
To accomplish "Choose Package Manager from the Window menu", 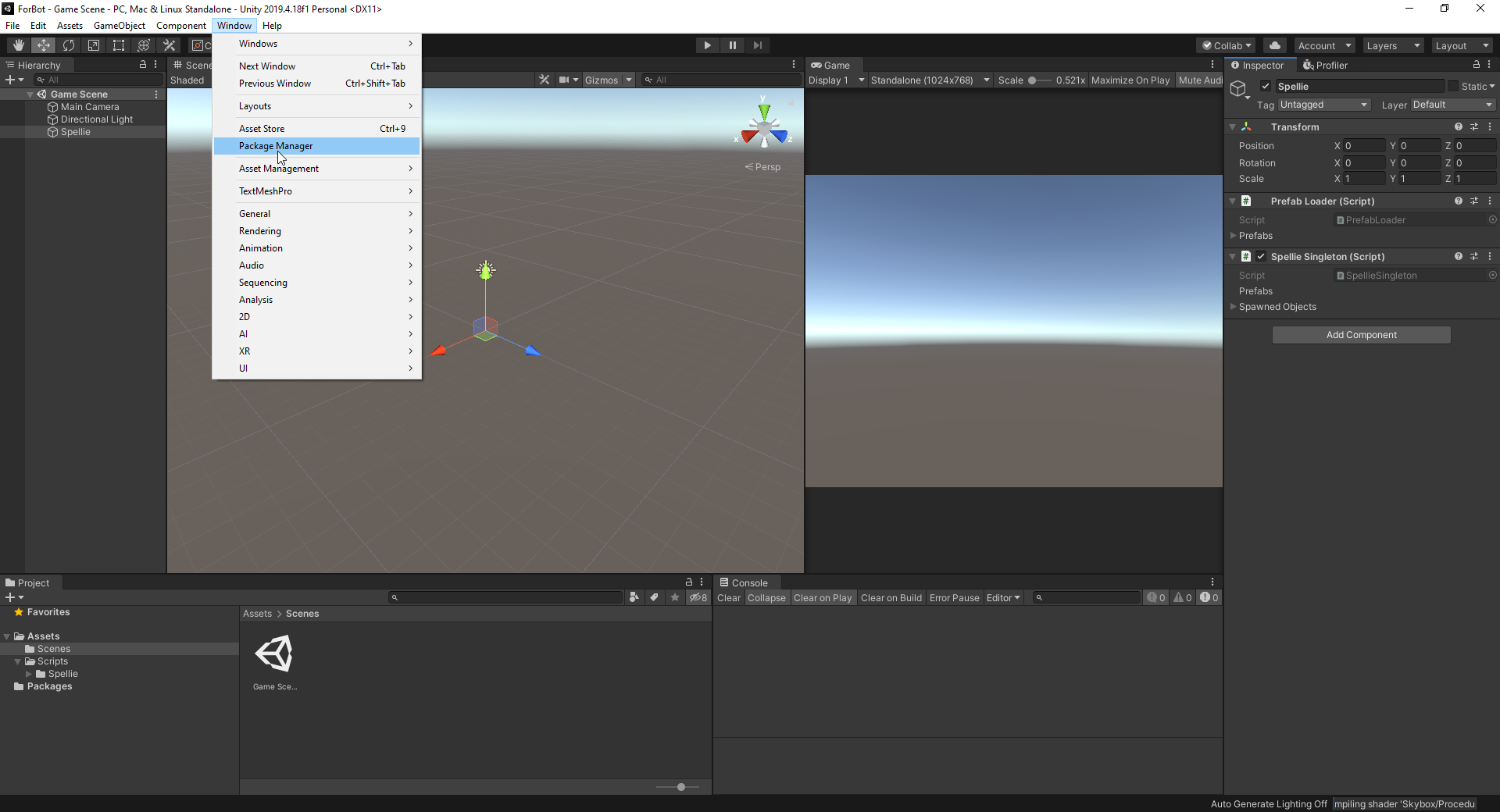I will pos(276,146).
